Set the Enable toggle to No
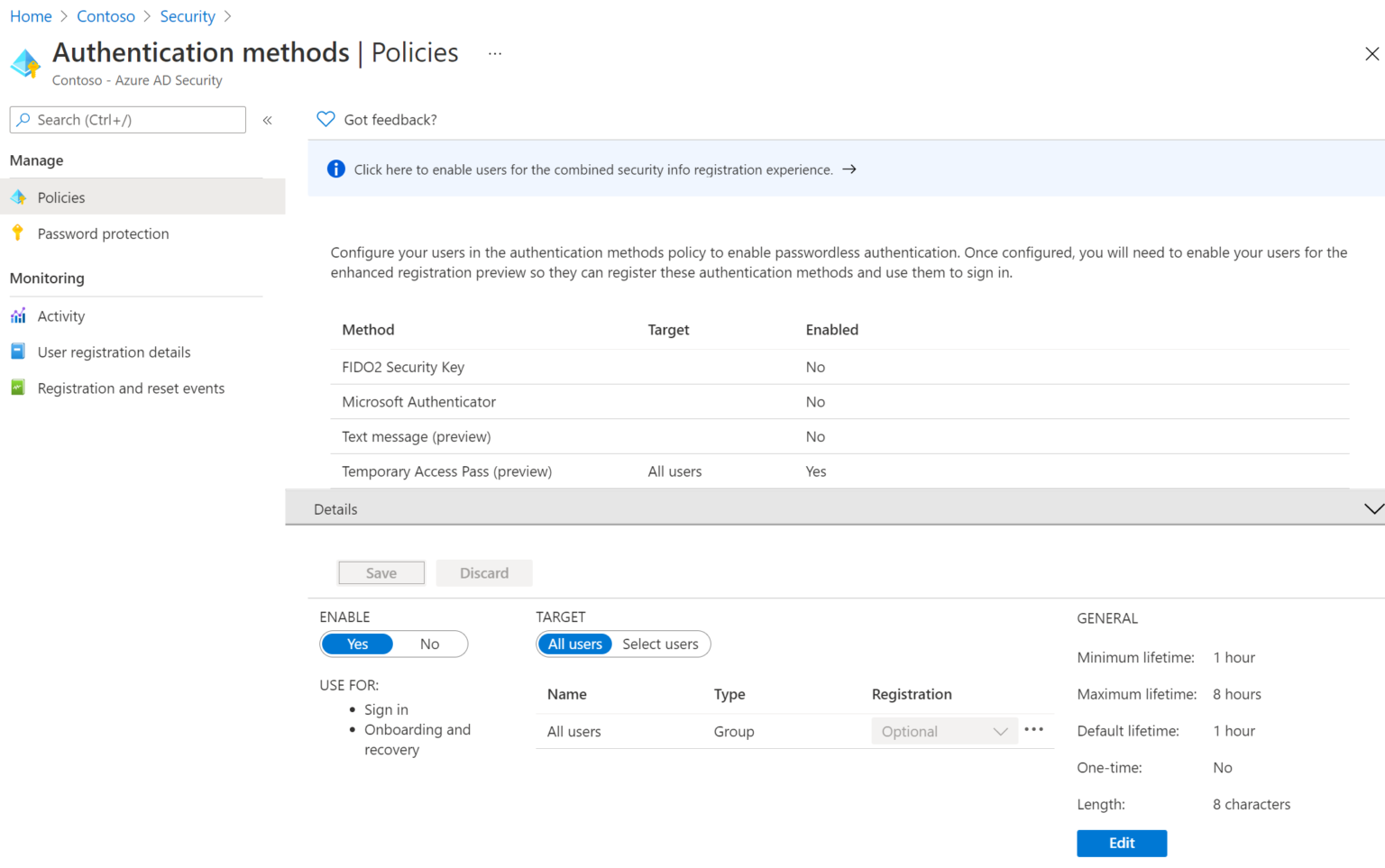Screen dimensions: 1385x868 tap(430, 644)
